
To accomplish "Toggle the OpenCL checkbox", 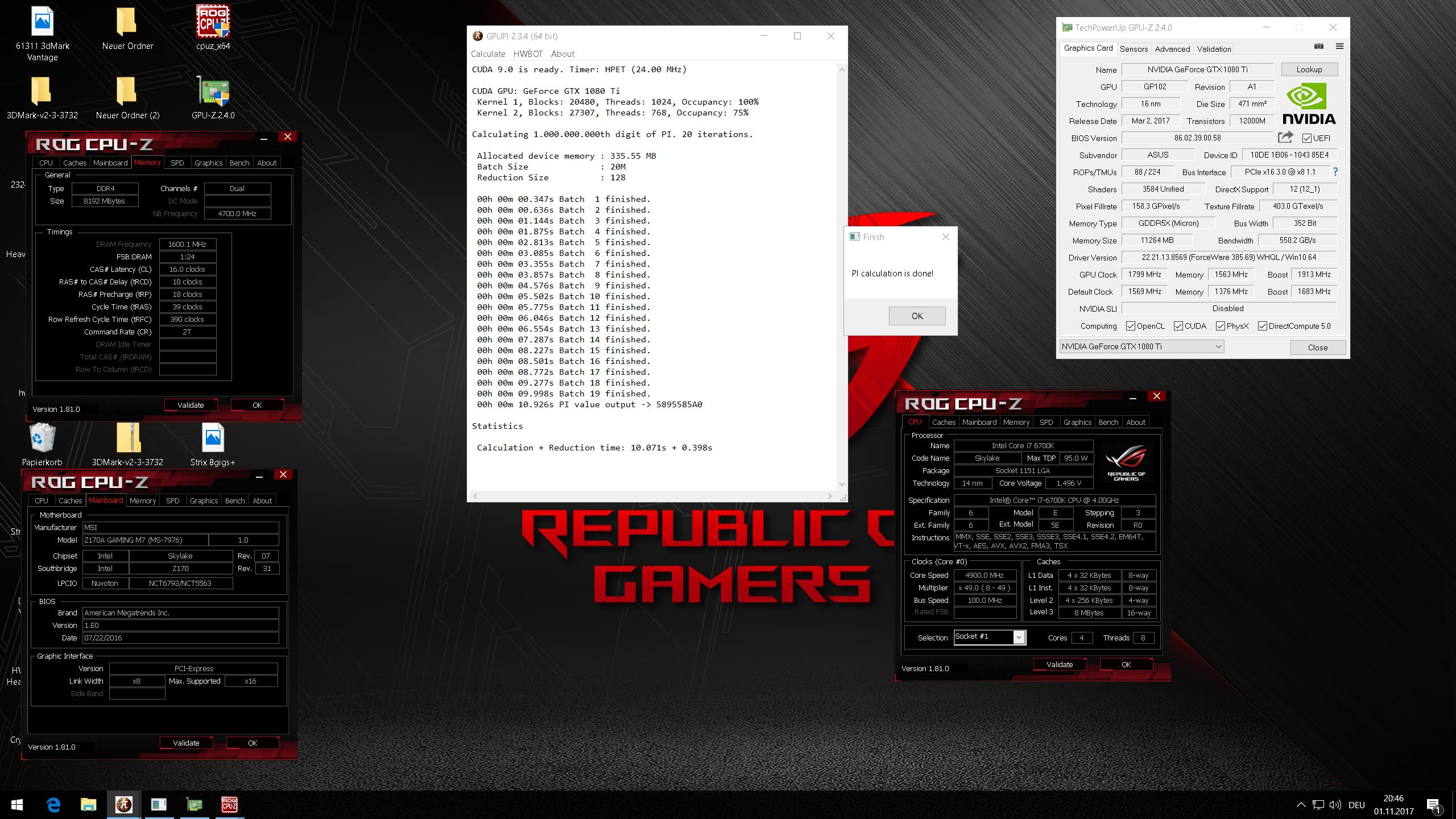I will (x=1130, y=326).
